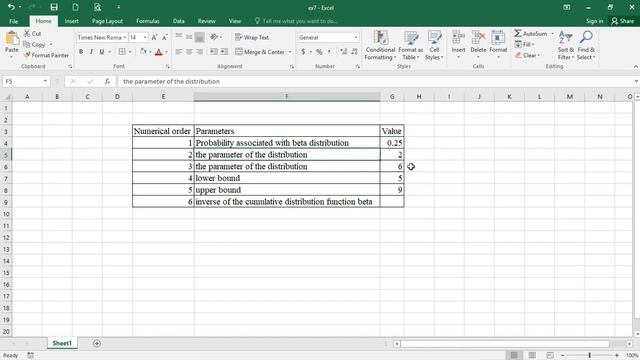The width and height of the screenshot is (640, 360).
Task: Switch to the Insert tab
Action: [71, 21]
